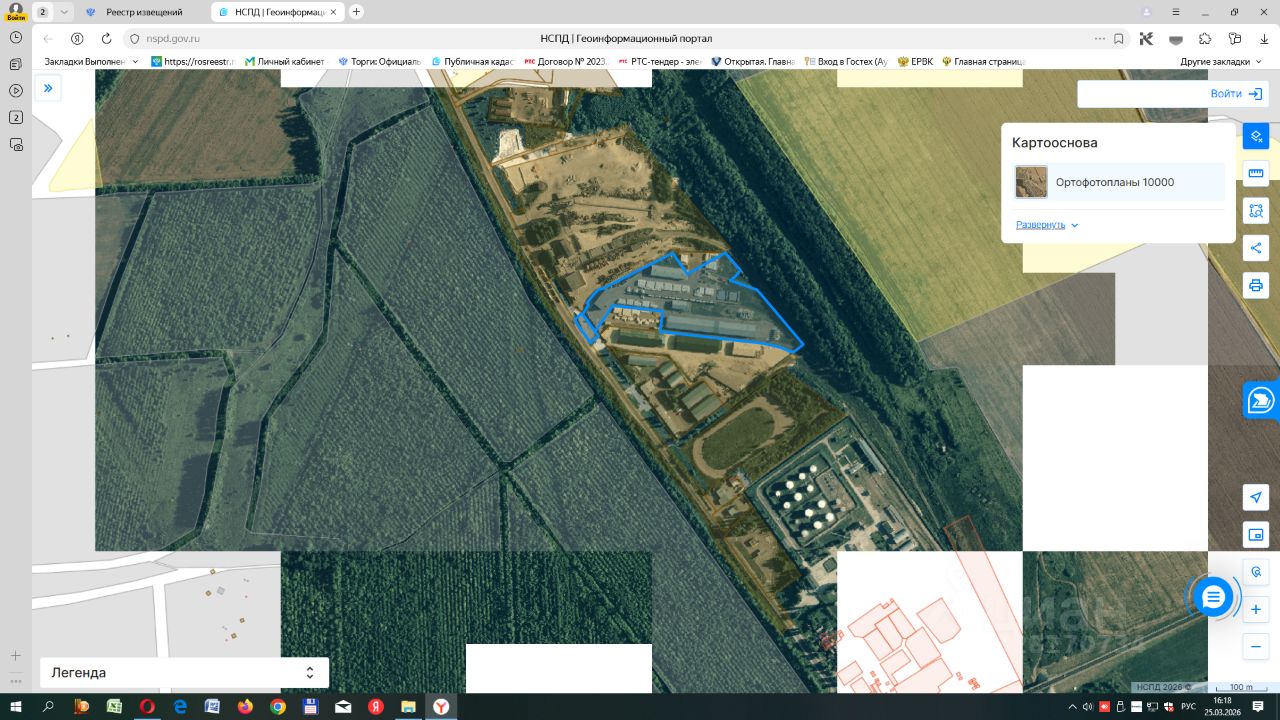Bookmark this page with the bookmark icon

click(x=1119, y=38)
